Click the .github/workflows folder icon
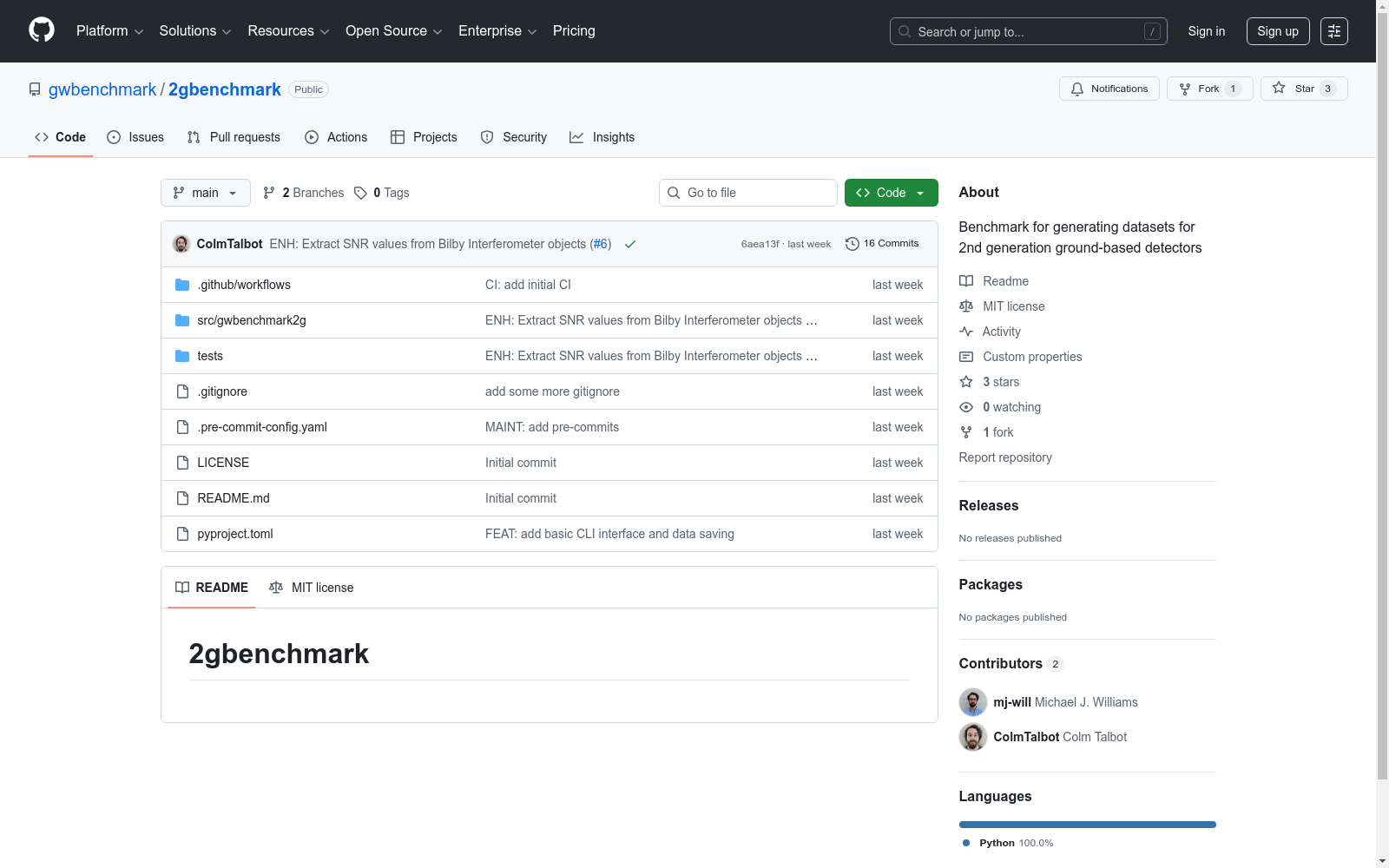The width and height of the screenshot is (1389, 868). click(x=182, y=285)
